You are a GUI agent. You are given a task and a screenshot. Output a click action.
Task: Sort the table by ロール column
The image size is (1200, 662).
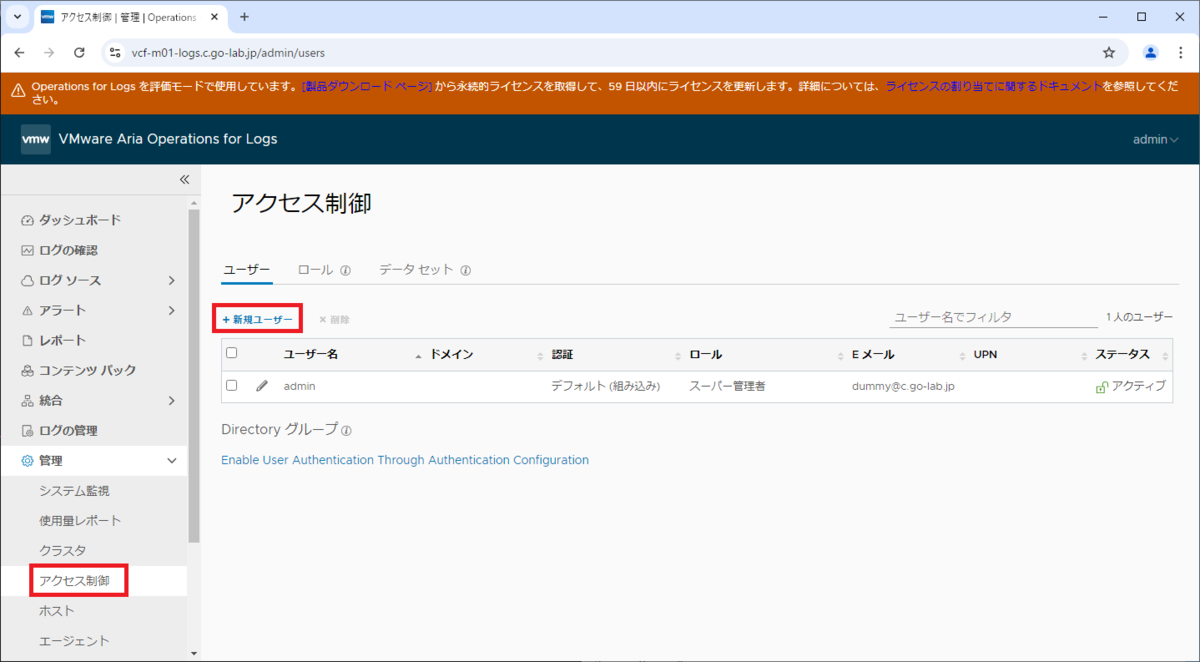point(705,354)
